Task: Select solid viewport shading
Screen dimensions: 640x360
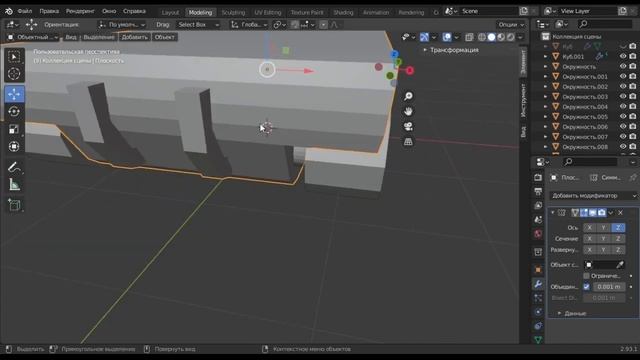Action: tap(491, 37)
